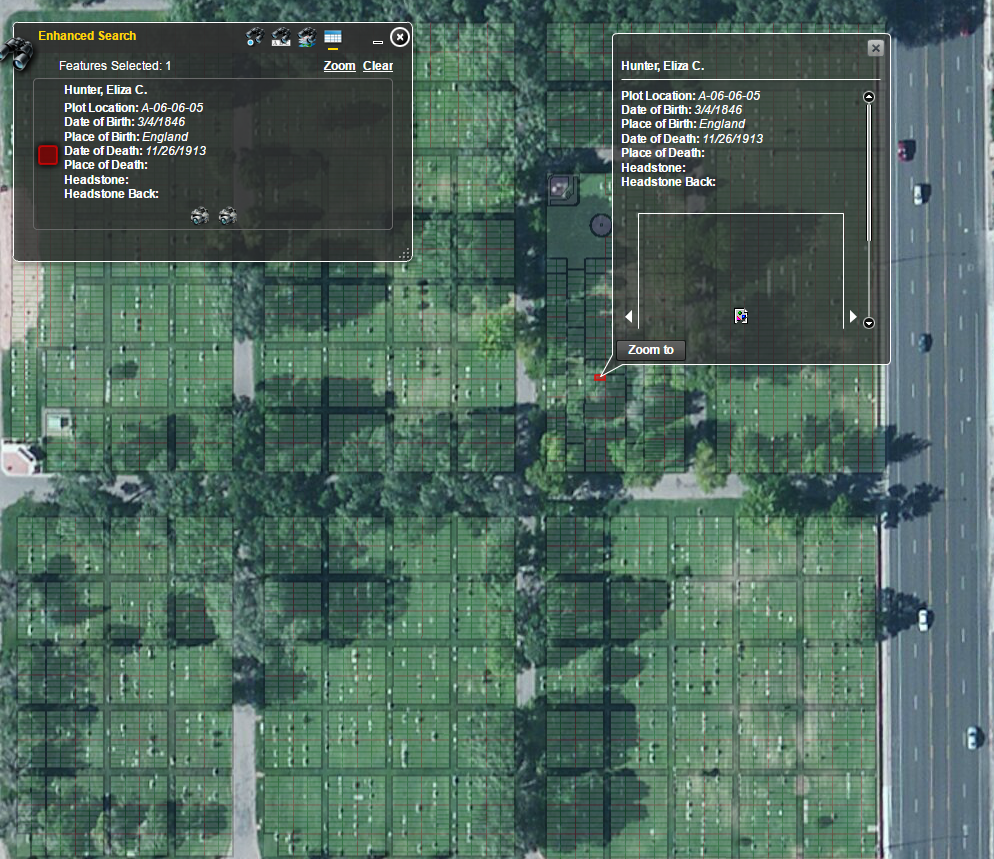The width and height of the screenshot is (994, 859).
Task: Close the Enhanced Search panel
Action: coord(399,37)
